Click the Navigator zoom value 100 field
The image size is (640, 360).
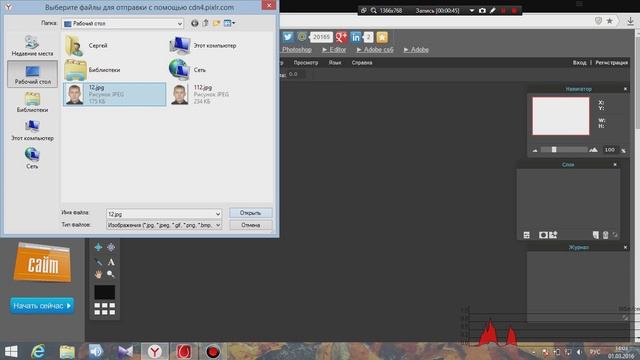[610, 150]
